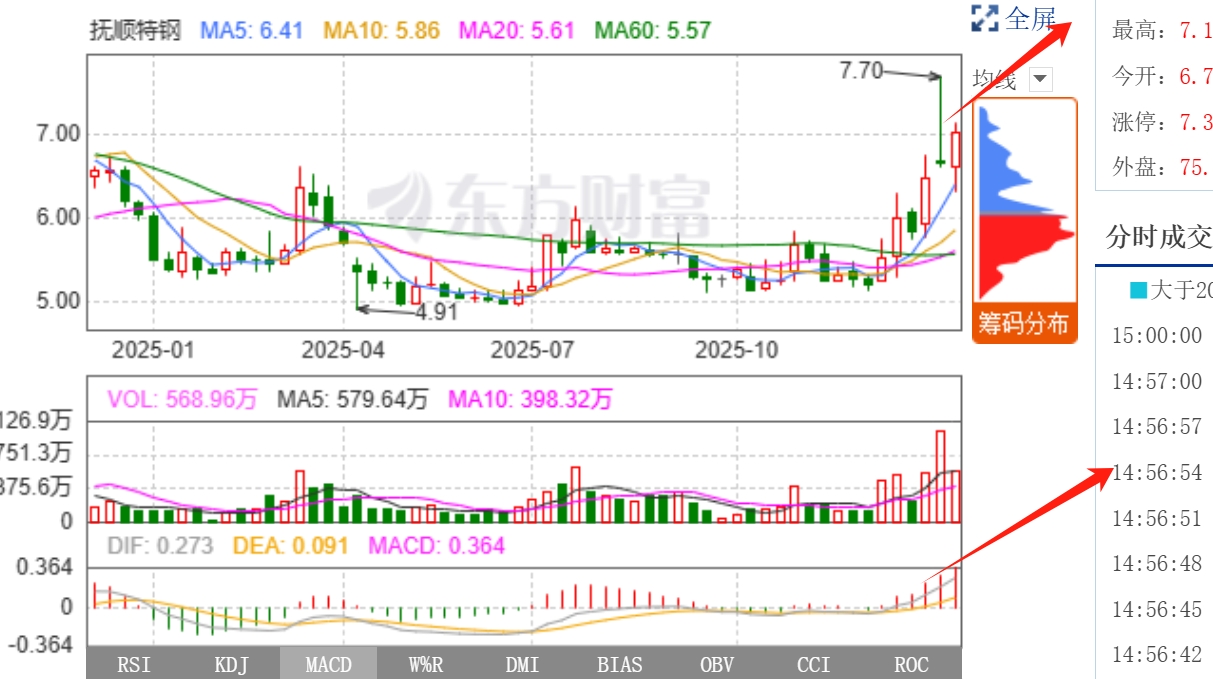This screenshot has width=1213, height=679.
Task: Click the 4.91 low price annotation
Action: [x=437, y=312]
